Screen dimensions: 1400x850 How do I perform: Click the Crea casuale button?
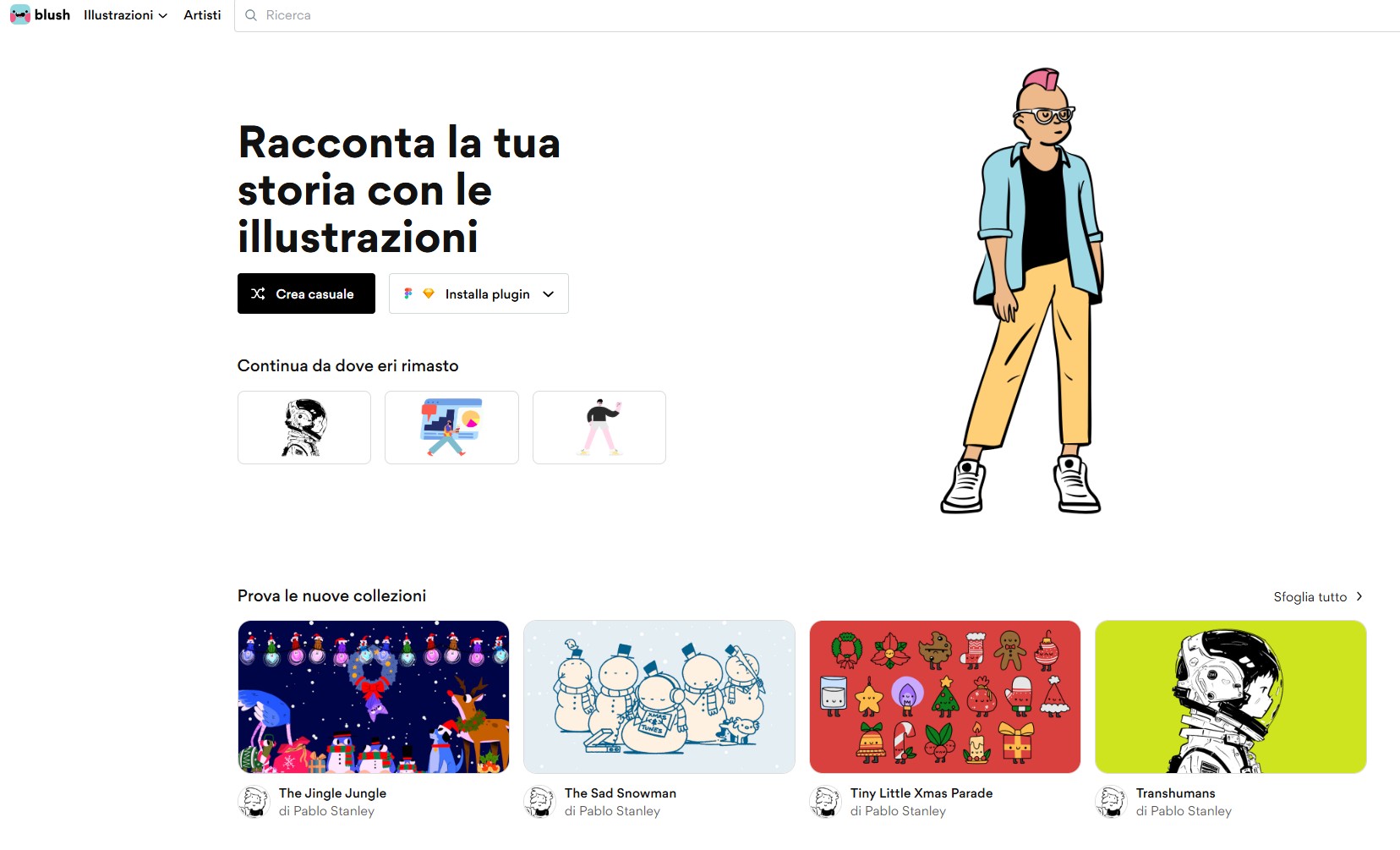(306, 293)
